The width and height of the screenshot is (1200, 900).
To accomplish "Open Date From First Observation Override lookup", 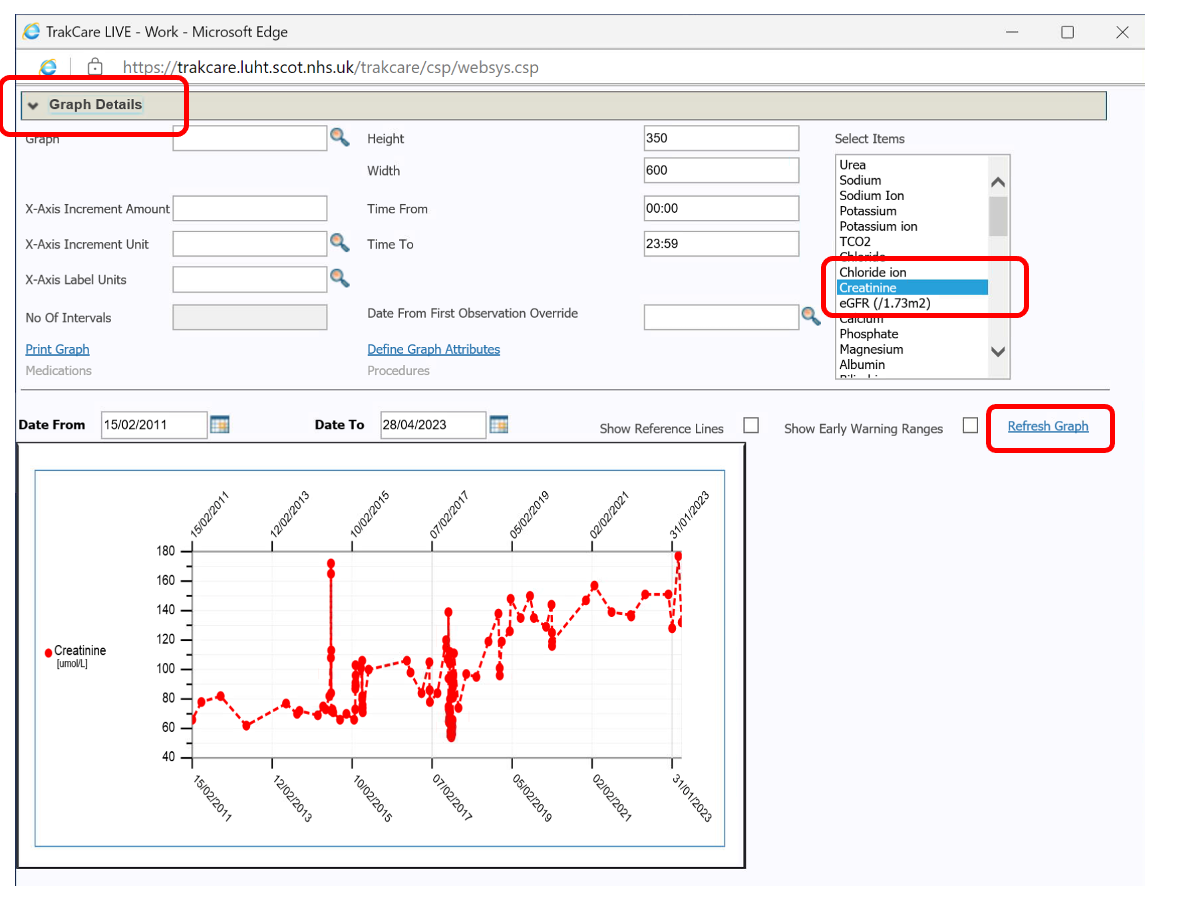I will pyautogui.click(x=810, y=317).
